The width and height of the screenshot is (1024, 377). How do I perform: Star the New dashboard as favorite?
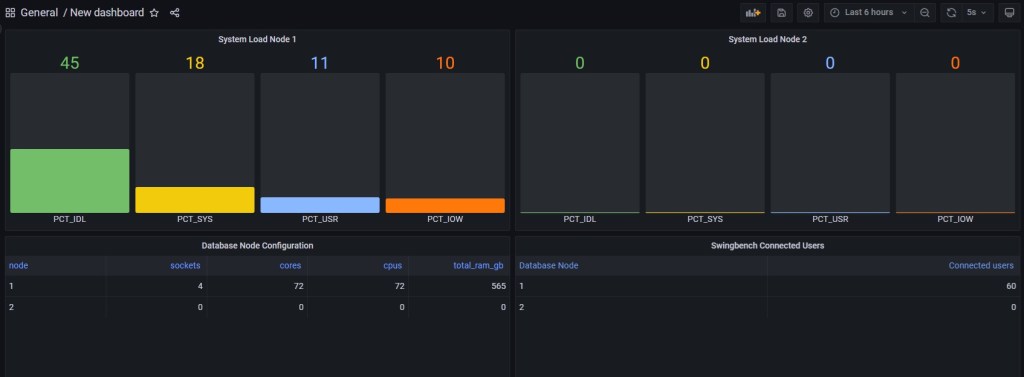pyautogui.click(x=154, y=12)
